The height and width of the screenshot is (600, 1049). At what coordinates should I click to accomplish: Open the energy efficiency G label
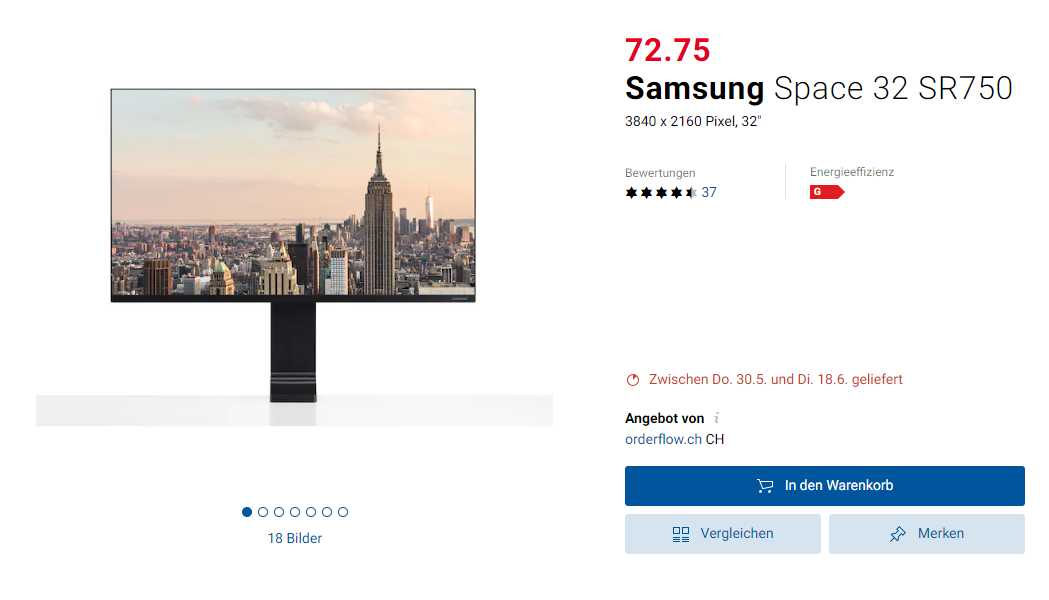click(826, 192)
